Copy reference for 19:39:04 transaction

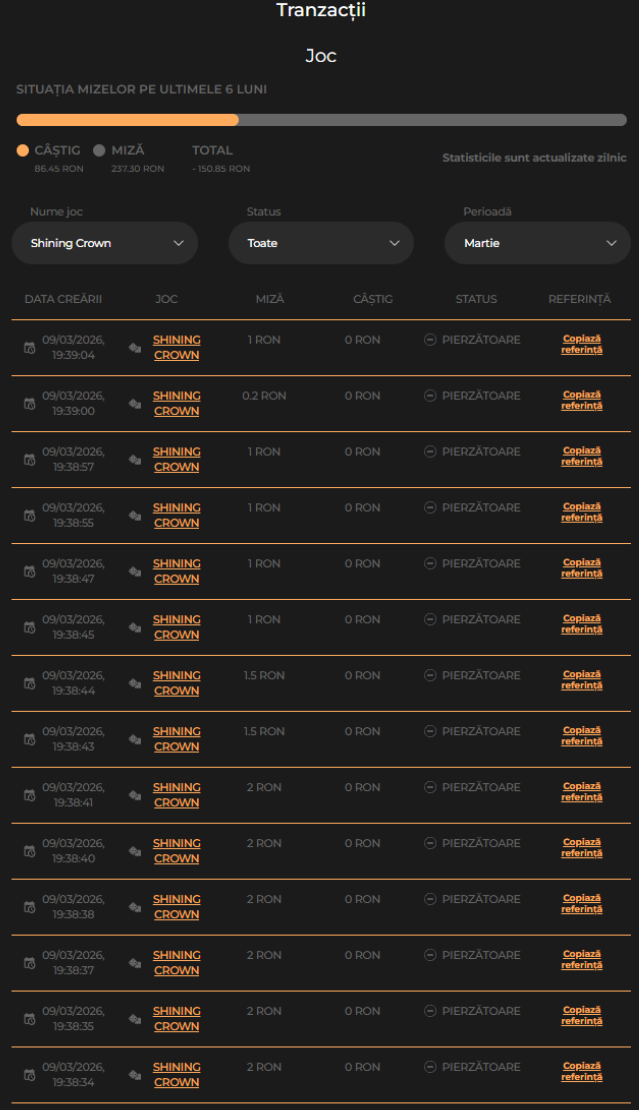click(582, 345)
